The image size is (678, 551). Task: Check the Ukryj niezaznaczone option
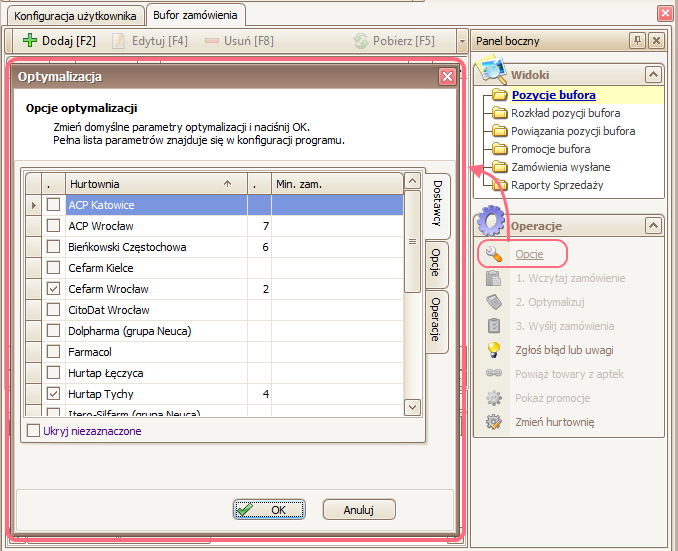coord(34,431)
